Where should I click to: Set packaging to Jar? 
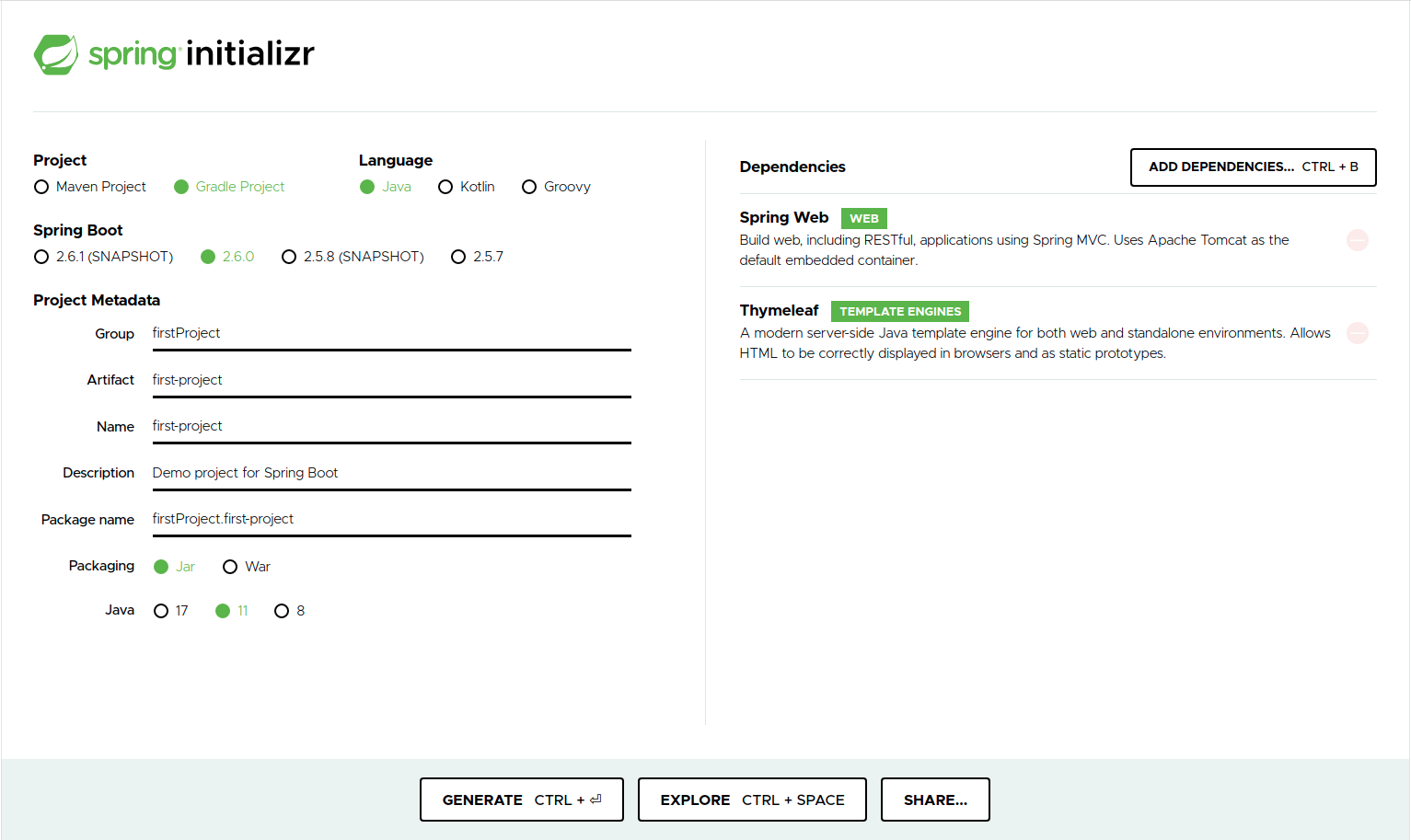174,567
